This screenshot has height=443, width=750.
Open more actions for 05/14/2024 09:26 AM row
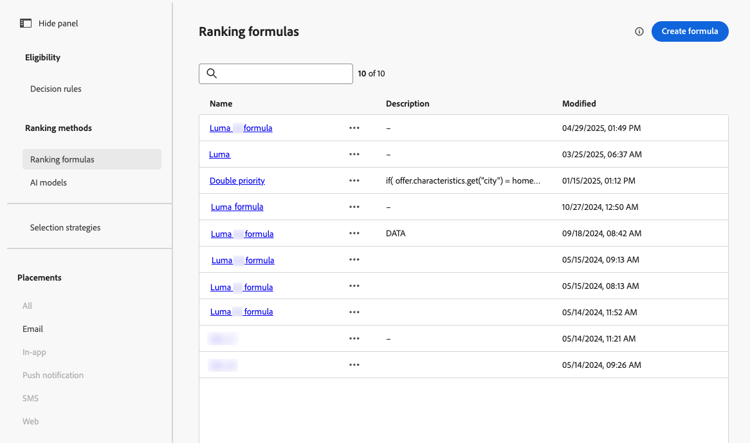(354, 365)
